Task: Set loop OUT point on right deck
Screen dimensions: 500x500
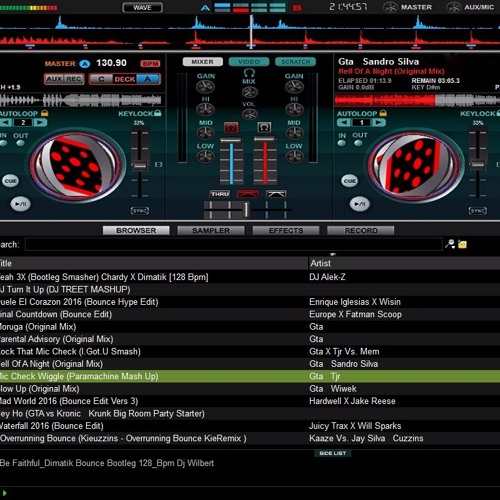Action: (x=358, y=143)
